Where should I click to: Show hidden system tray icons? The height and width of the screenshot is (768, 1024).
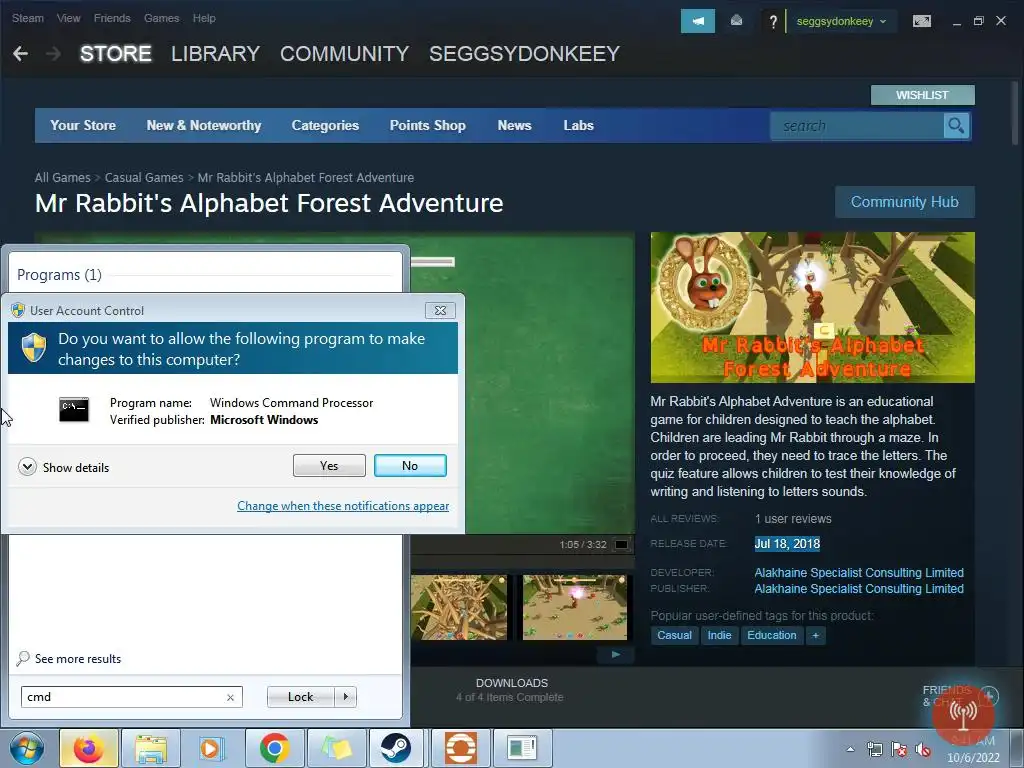coord(850,750)
